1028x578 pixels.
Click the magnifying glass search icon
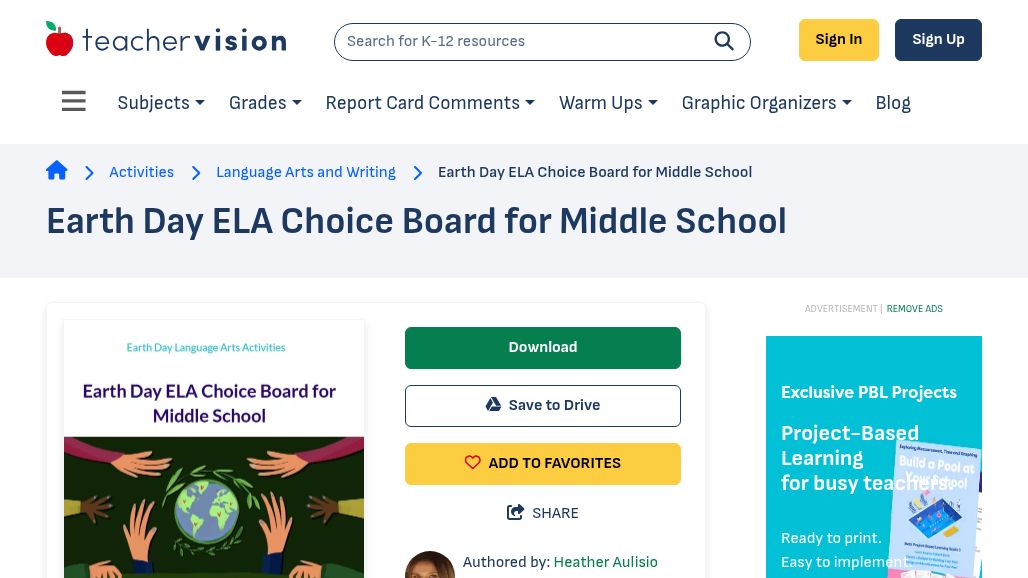(x=724, y=41)
